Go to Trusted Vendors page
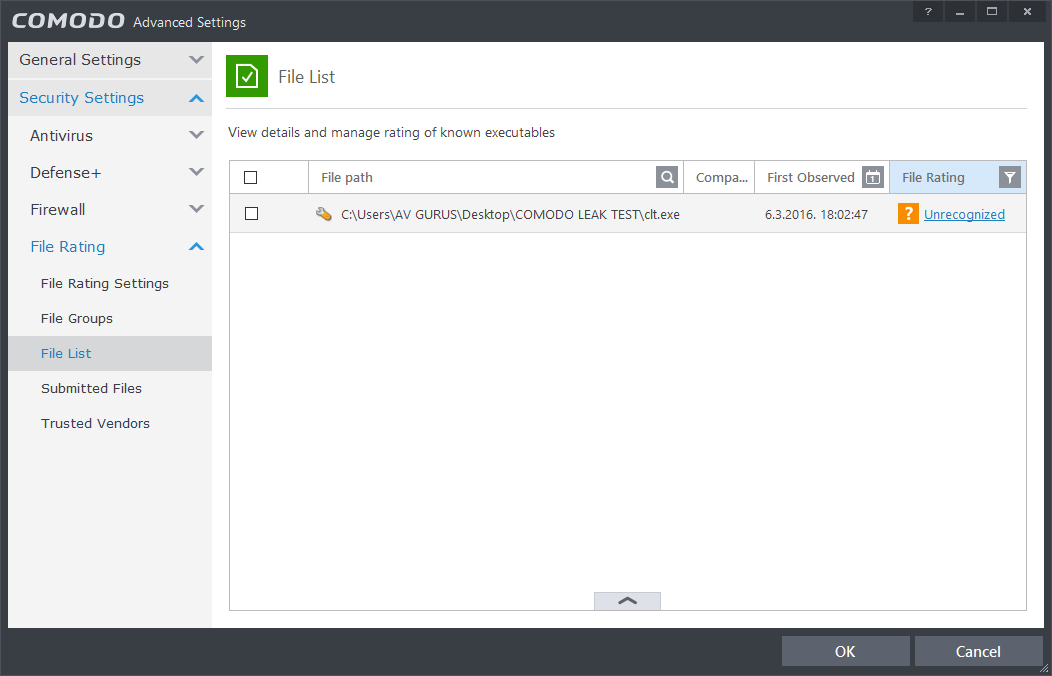The width and height of the screenshot is (1052, 676). [x=95, y=423]
